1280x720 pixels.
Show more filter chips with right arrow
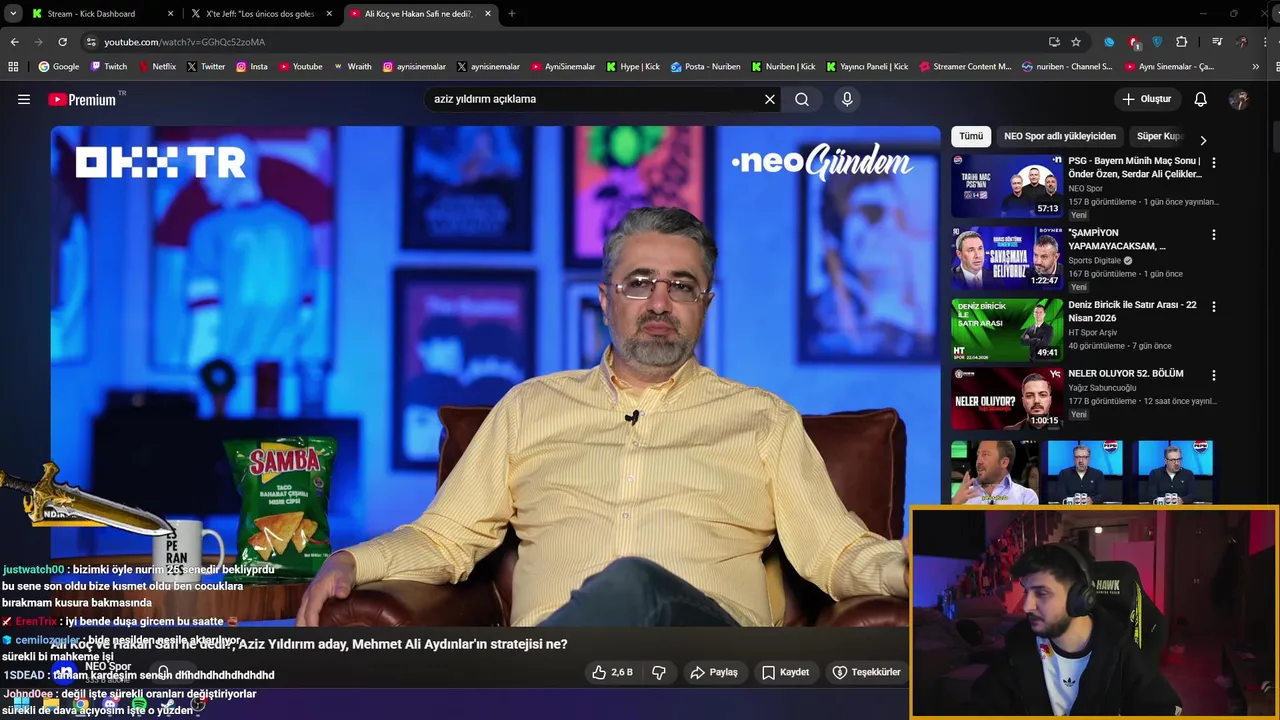pyautogui.click(x=1203, y=140)
